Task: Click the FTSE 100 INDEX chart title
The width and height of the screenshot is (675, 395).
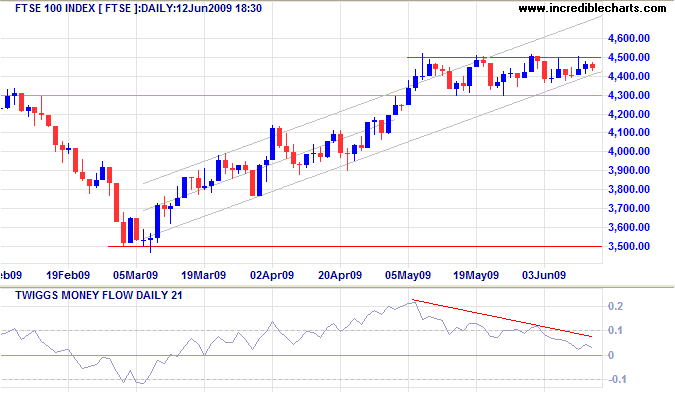Action: (x=138, y=8)
